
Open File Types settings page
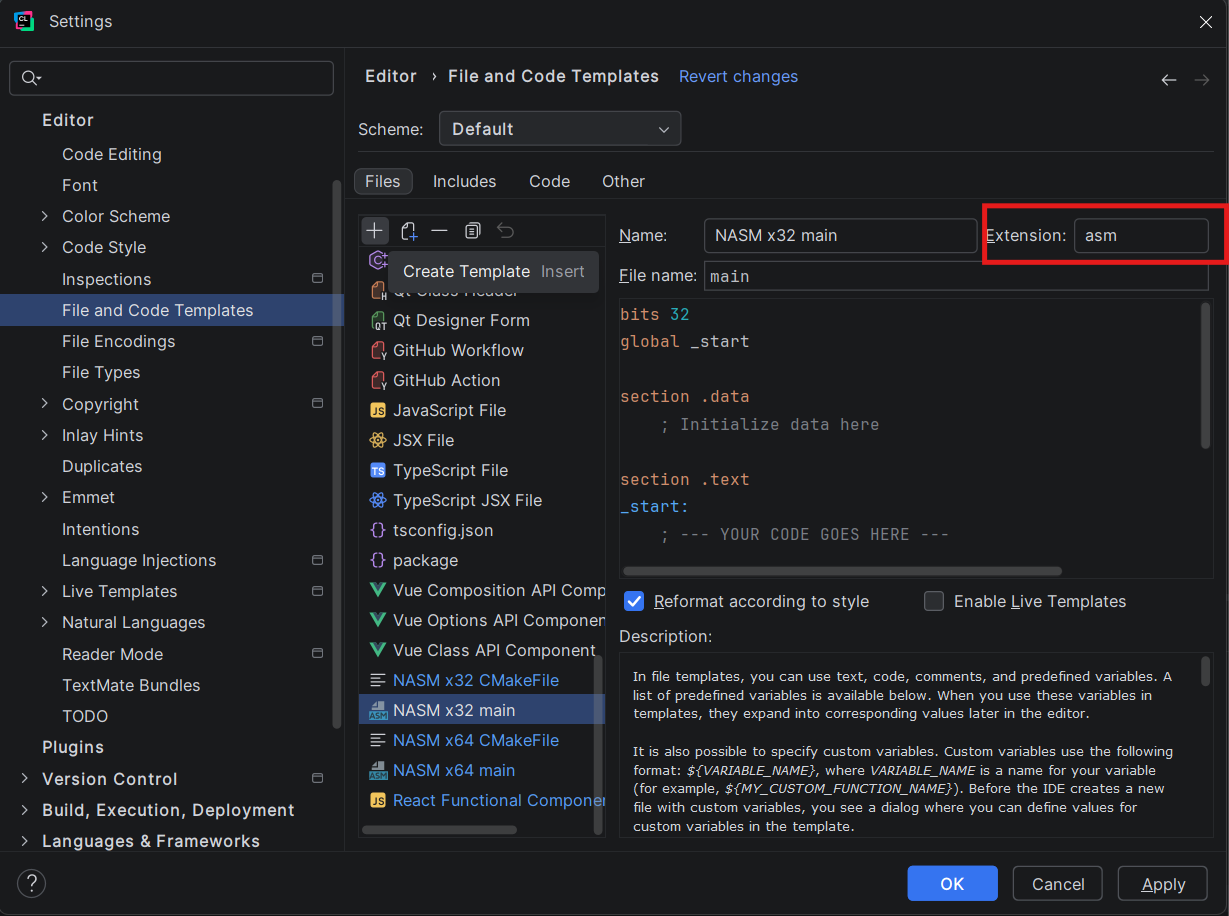[101, 372]
